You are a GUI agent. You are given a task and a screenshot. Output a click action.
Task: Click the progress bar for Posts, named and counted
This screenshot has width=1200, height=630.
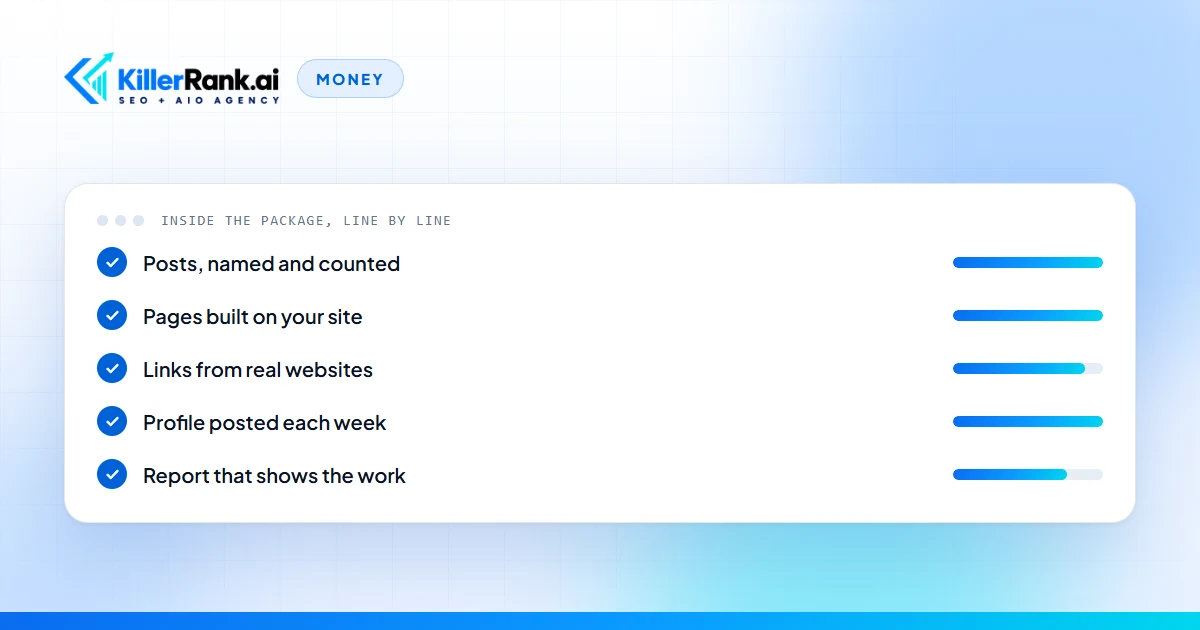[x=1028, y=263]
